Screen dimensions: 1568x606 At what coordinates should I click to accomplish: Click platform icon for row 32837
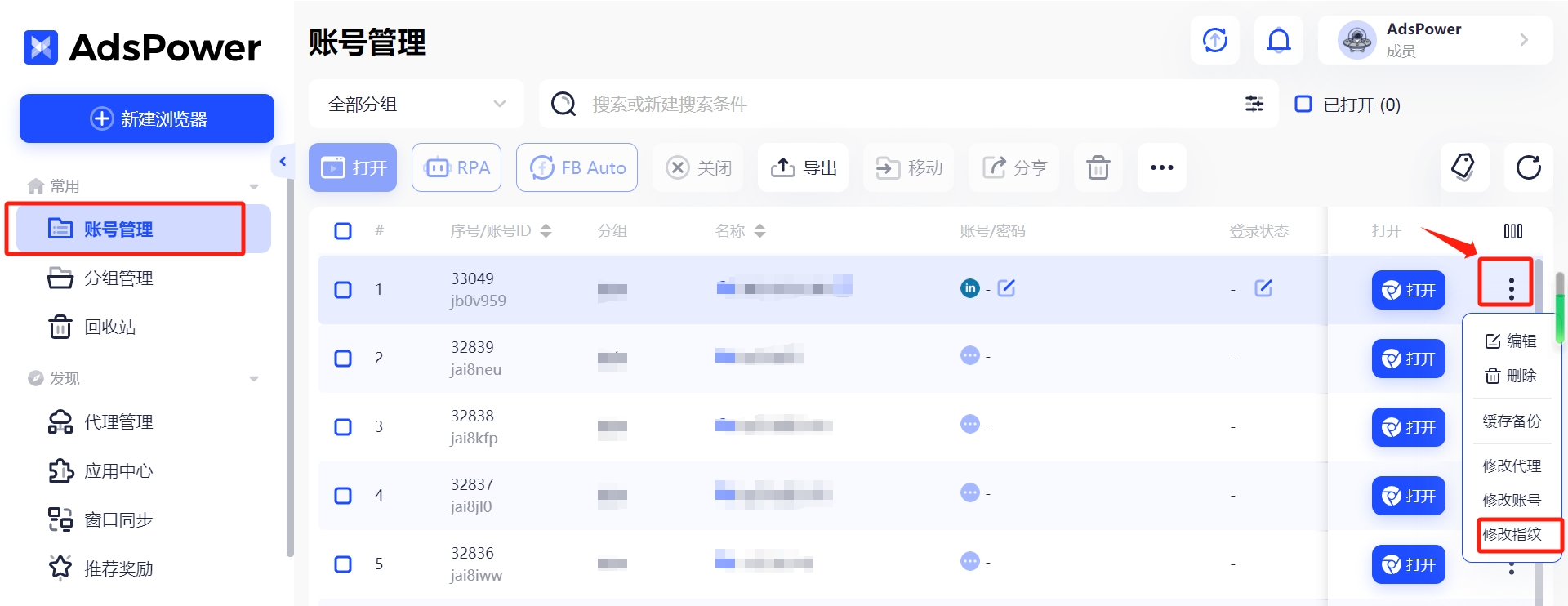(970, 493)
